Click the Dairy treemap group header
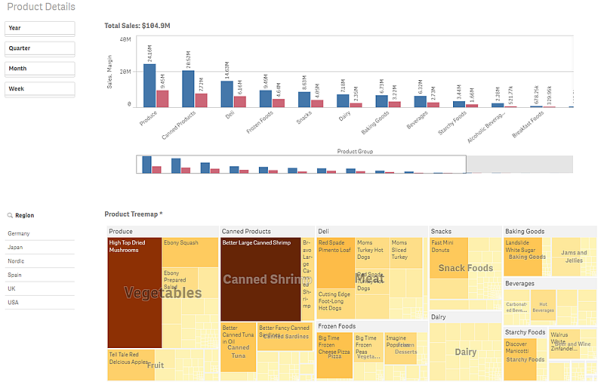 pos(465,317)
